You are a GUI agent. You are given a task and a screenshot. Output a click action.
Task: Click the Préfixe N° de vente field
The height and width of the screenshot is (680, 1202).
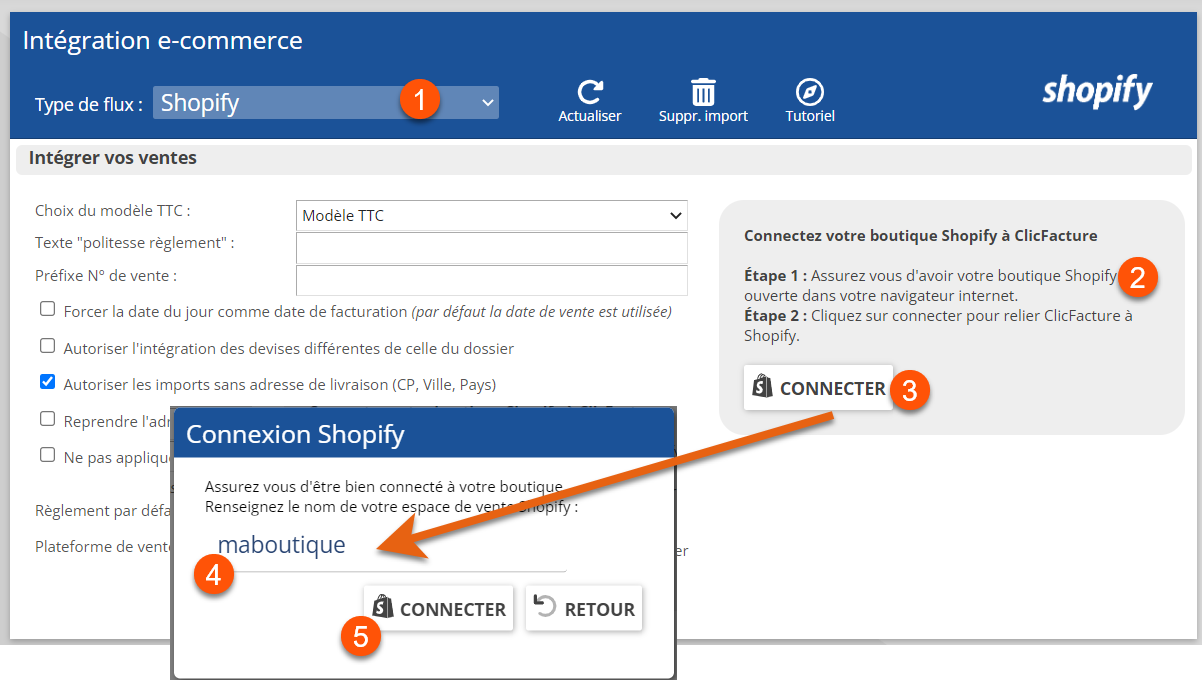(492, 280)
